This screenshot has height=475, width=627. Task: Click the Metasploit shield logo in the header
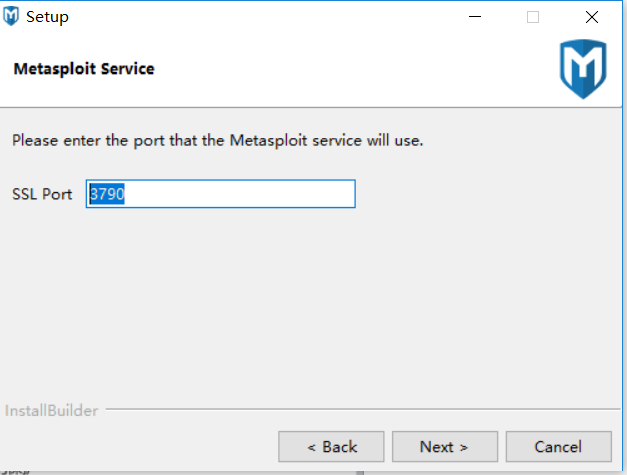point(582,69)
